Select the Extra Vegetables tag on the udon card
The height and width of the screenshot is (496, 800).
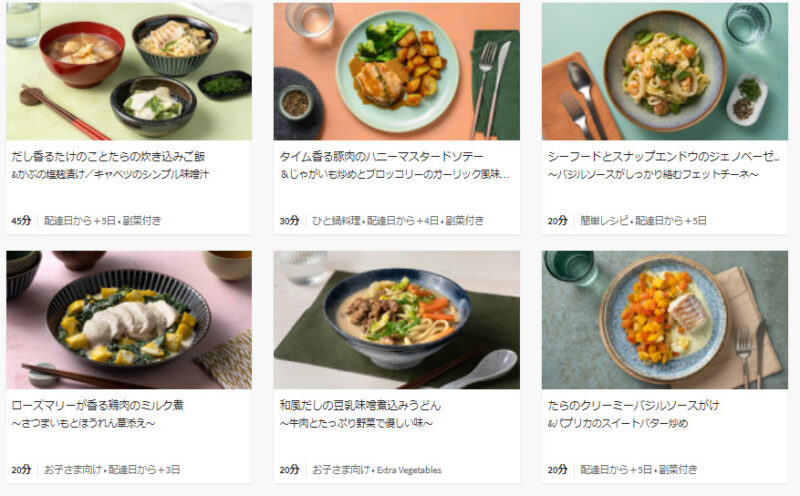(409, 470)
